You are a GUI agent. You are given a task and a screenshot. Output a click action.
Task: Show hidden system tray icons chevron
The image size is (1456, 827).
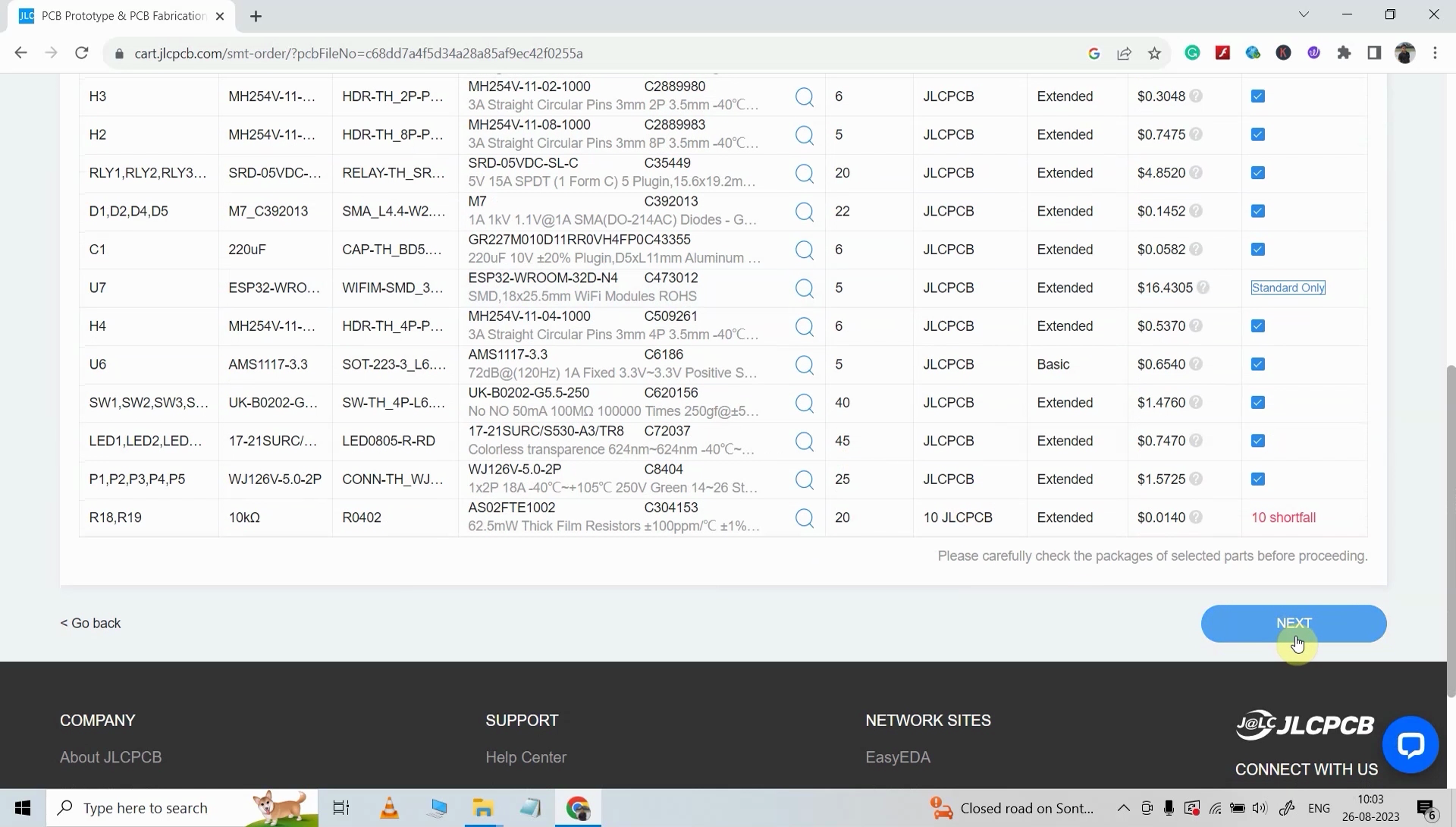pyautogui.click(x=1124, y=808)
